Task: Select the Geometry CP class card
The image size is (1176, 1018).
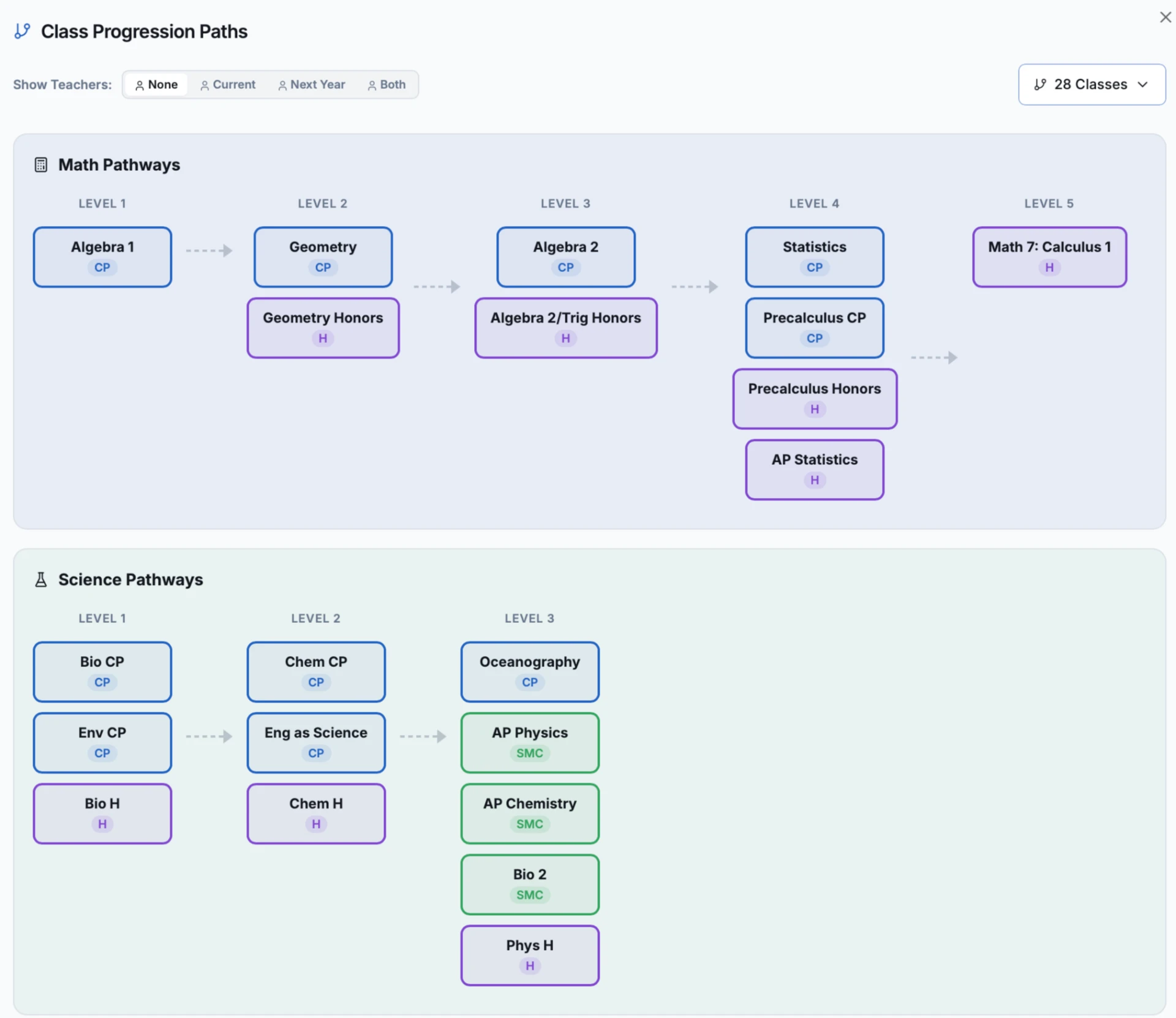Action: coord(323,257)
